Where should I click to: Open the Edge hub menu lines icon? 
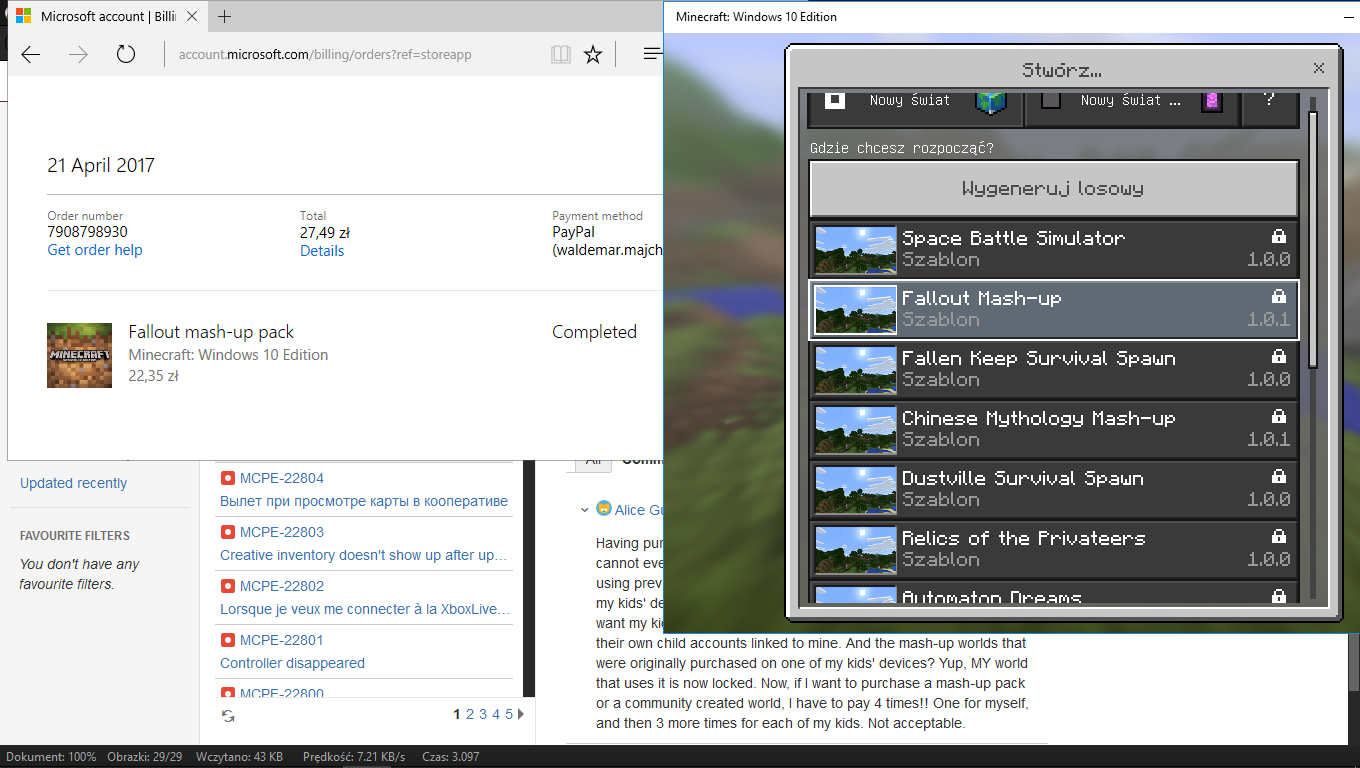pos(652,54)
